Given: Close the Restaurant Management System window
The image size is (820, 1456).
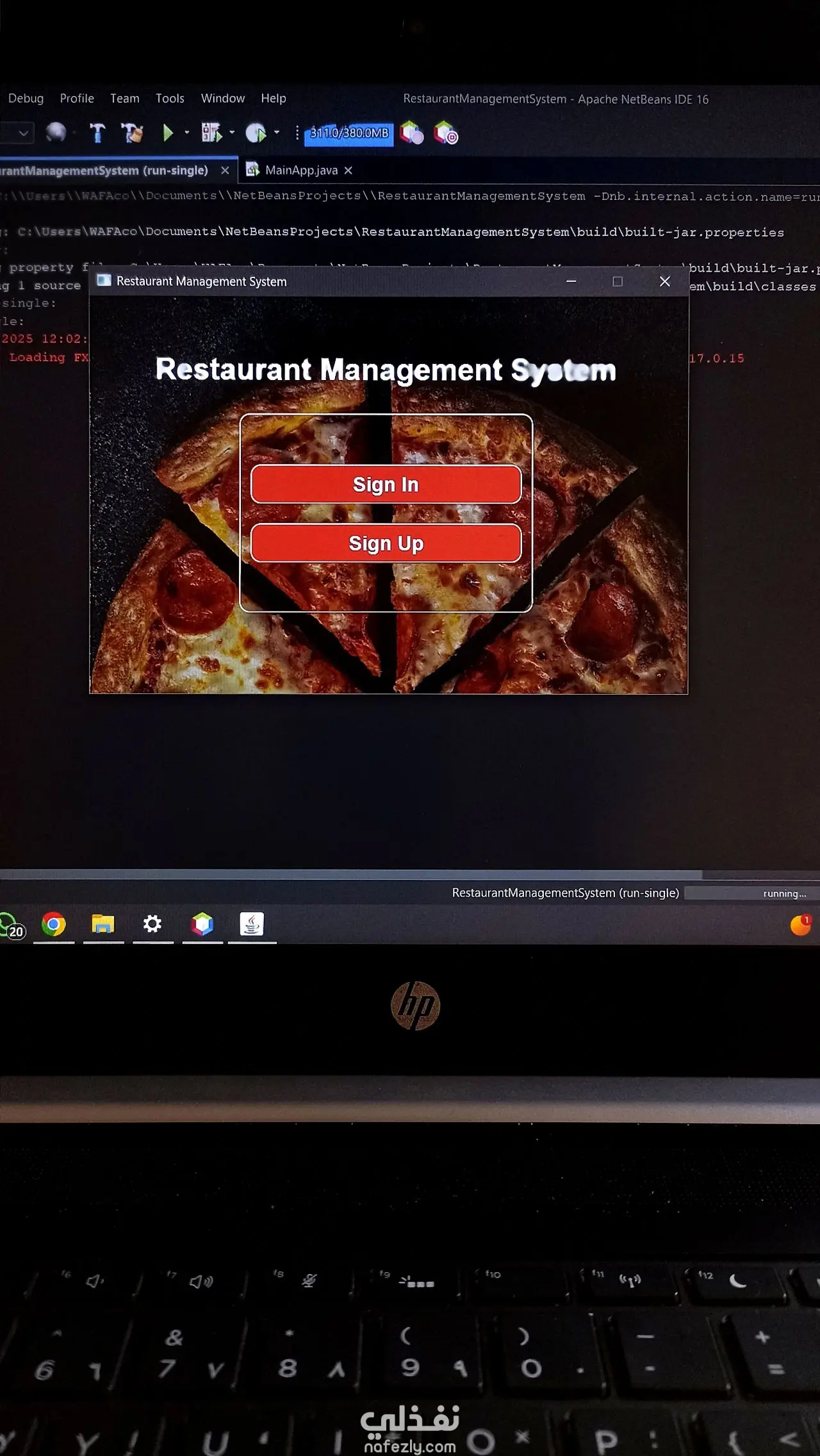Looking at the screenshot, I should tap(665, 281).
